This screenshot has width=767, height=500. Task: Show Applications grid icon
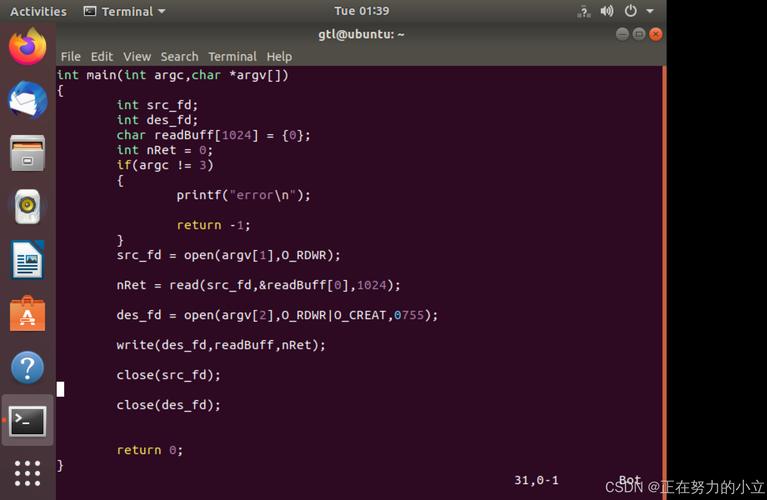tap(27, 473)
